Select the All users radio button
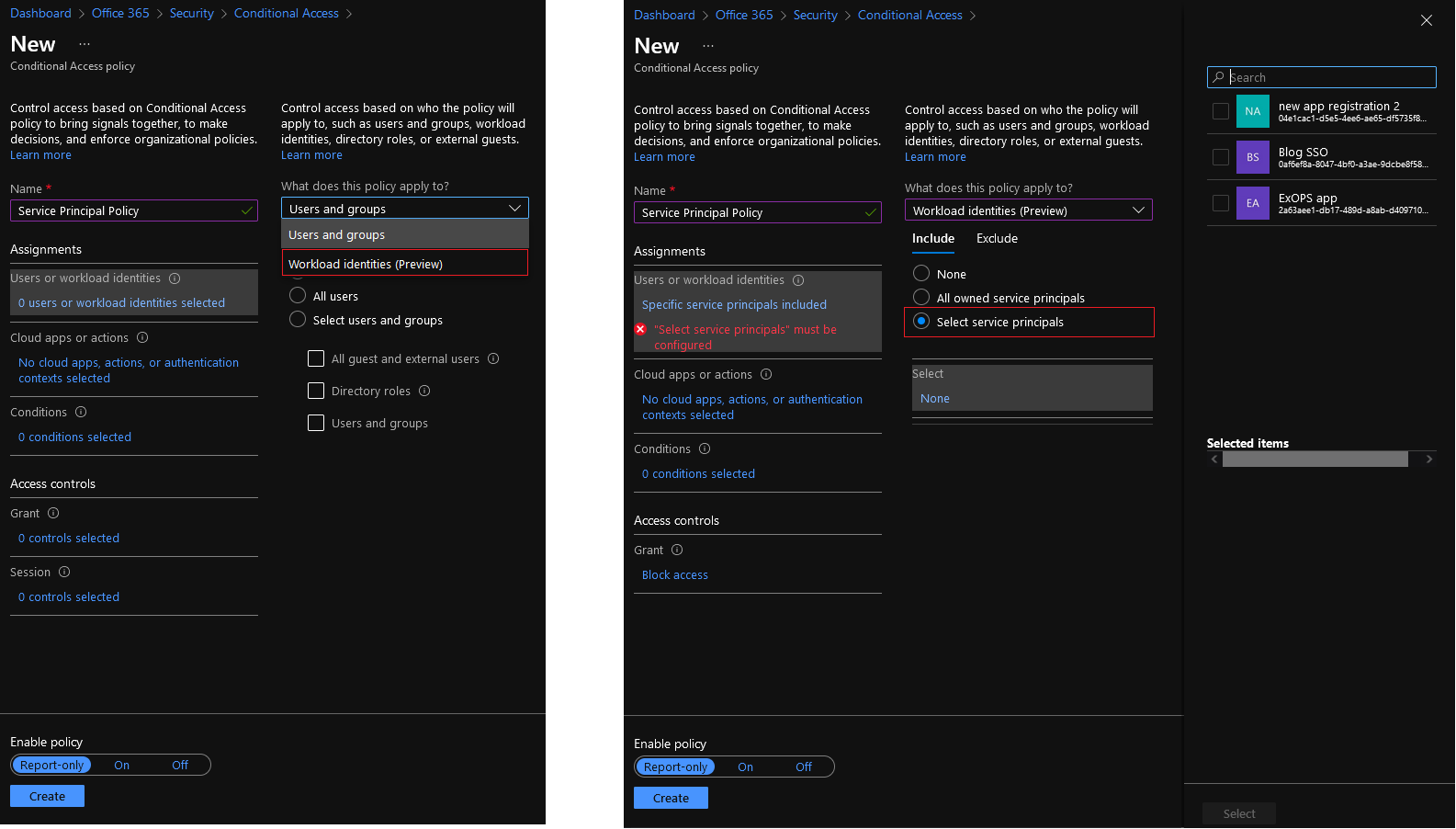This screenshot has height=829, width=1456. coord(298,296)
